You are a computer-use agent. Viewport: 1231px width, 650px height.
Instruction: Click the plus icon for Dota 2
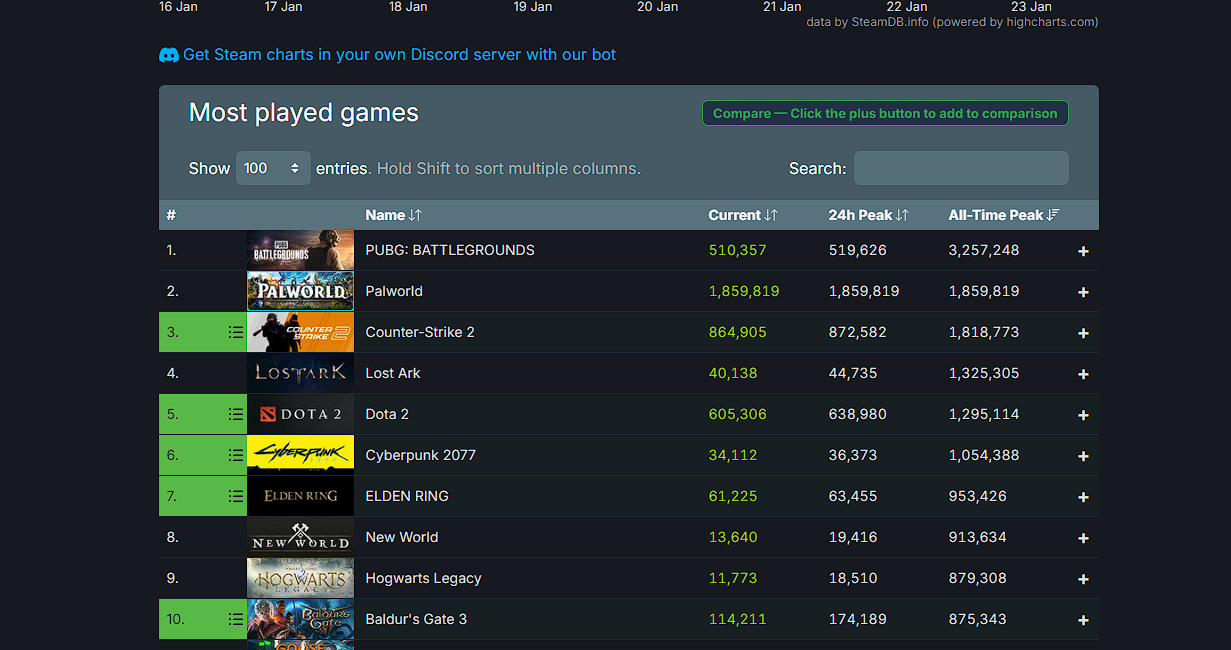tap(1083, 414)
